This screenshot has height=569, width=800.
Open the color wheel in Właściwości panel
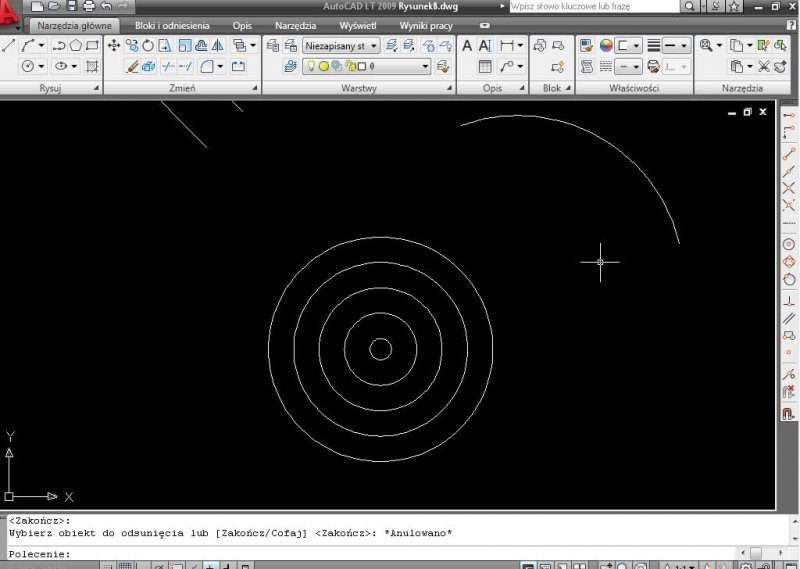605,46
